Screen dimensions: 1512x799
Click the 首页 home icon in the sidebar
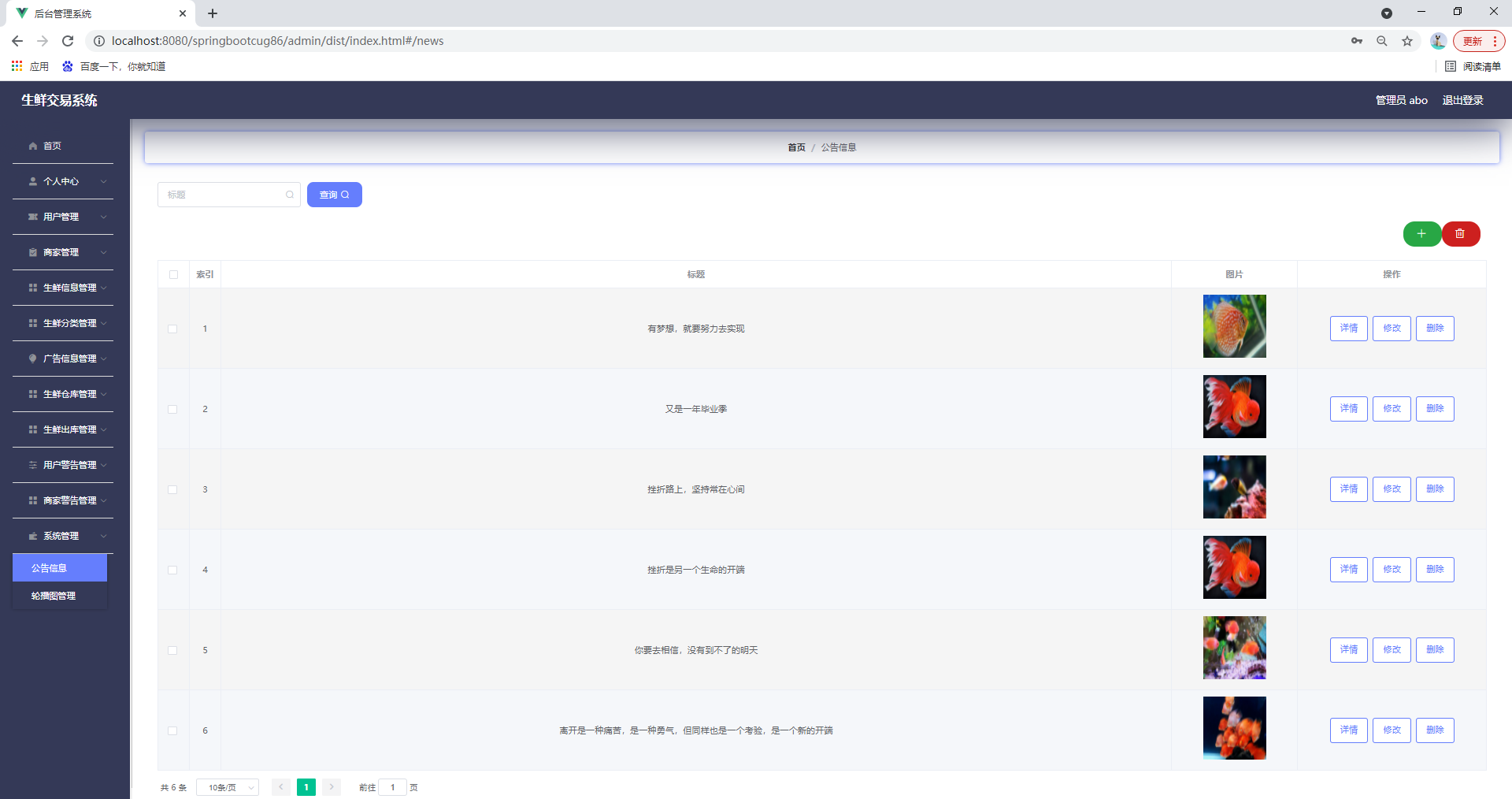(x=33, y=146)
